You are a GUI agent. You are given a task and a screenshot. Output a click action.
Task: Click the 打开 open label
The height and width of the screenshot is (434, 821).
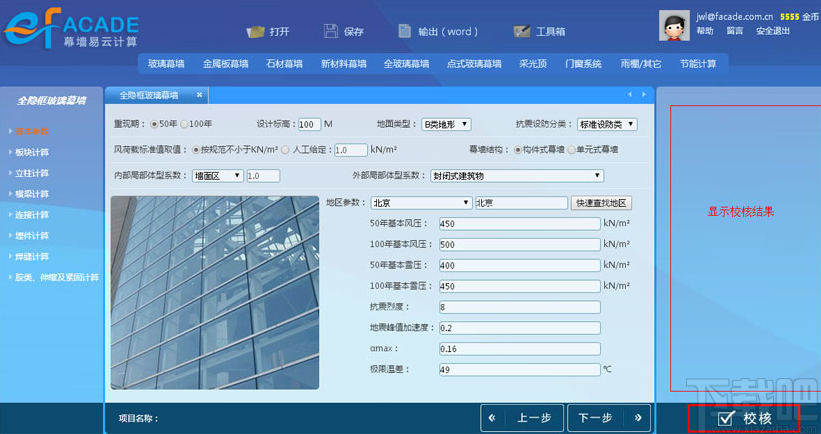(x=280, y=32)
